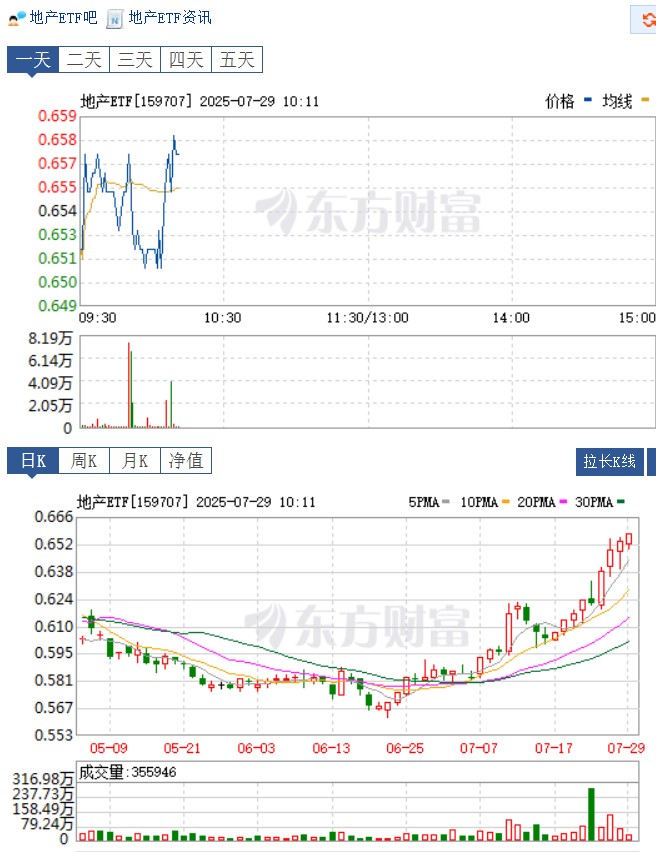The image size is (656, 852).
Task: Click the 09:30 time axis label
Action: coord(98,318)
